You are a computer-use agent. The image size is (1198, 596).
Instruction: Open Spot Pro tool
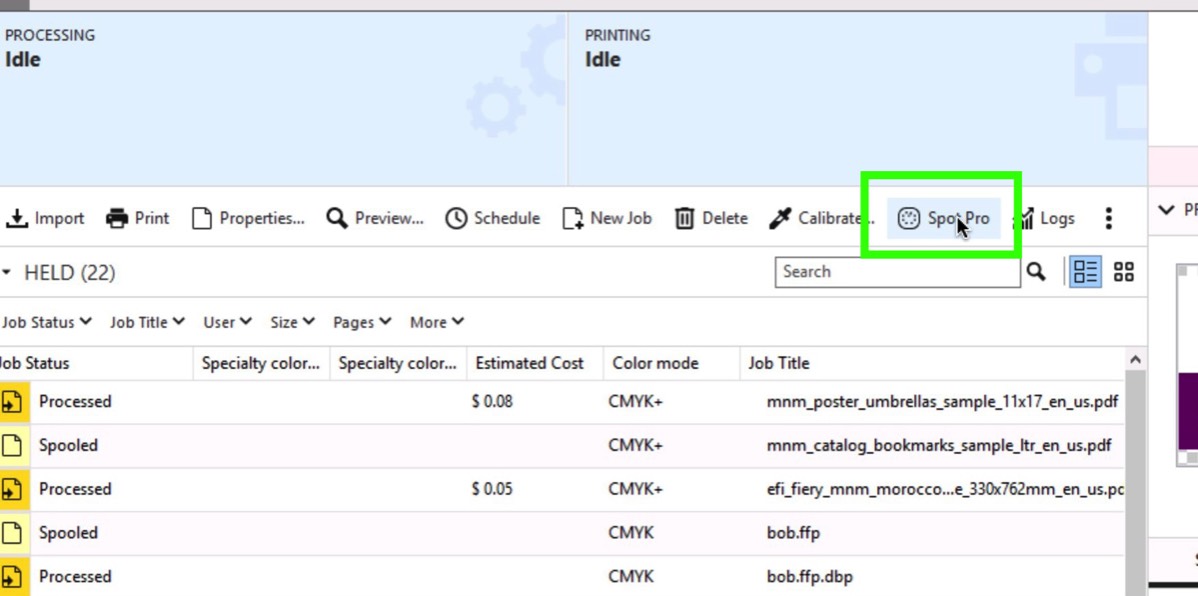(x=943, y=218)
